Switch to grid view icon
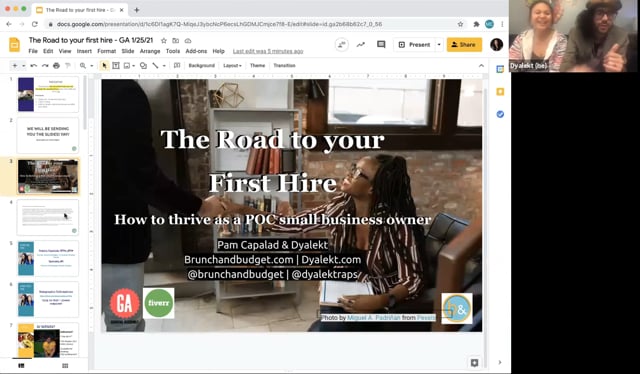Screen dimensions: 640x374 65,366
